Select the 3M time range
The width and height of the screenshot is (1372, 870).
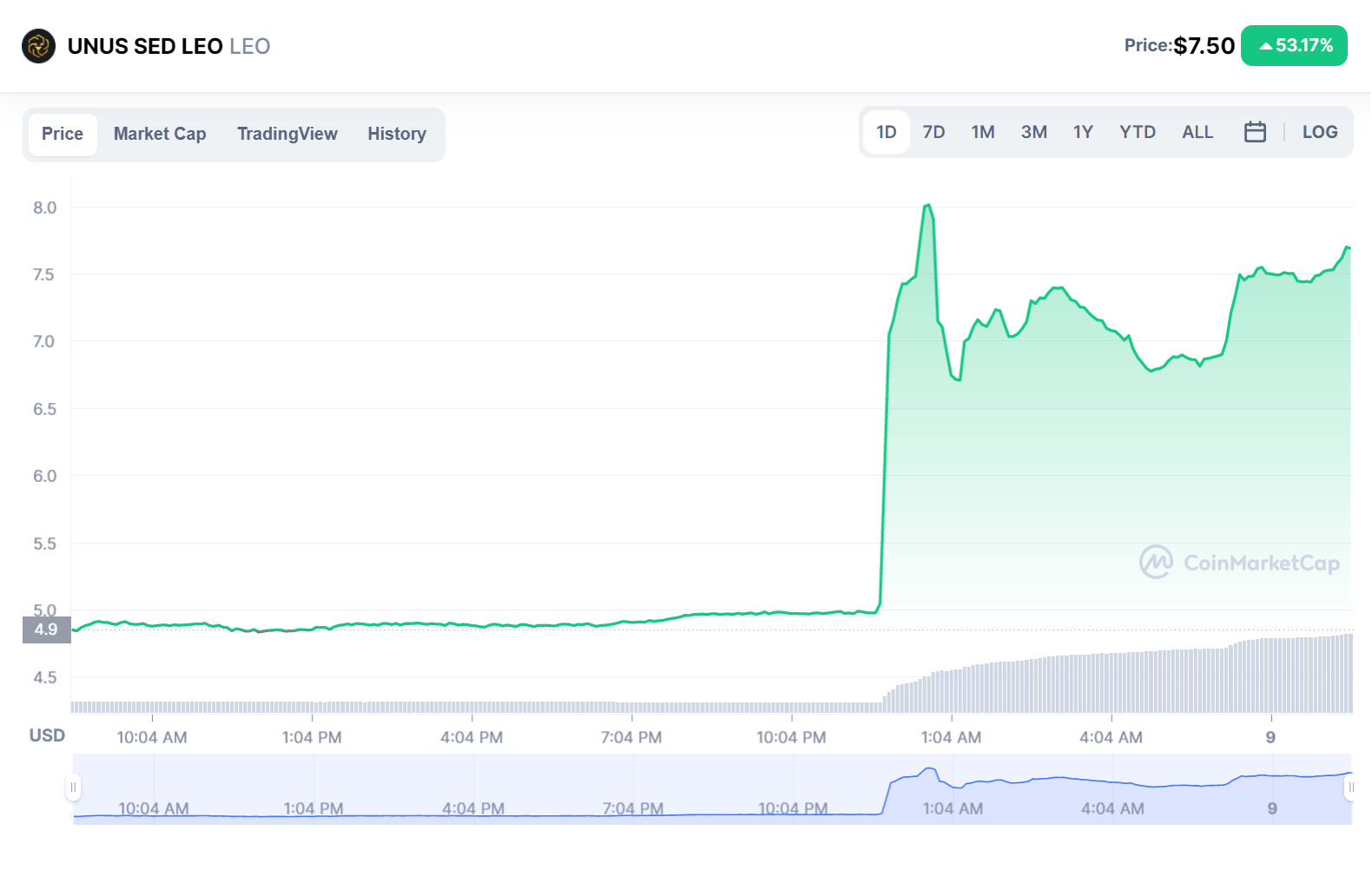coord(1034,132)
